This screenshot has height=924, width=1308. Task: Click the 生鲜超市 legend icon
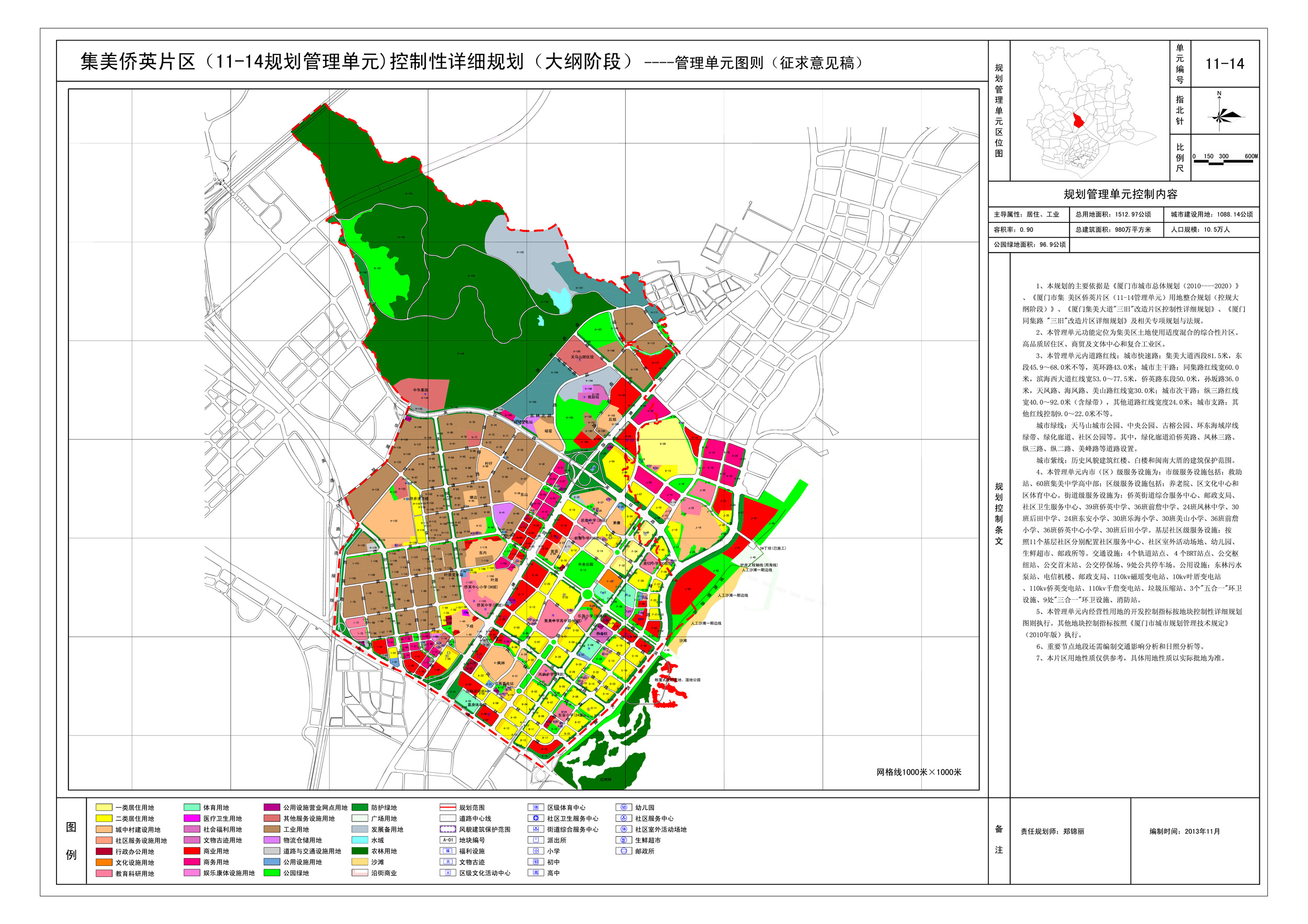pyautogui.click(x=623, y=840)
